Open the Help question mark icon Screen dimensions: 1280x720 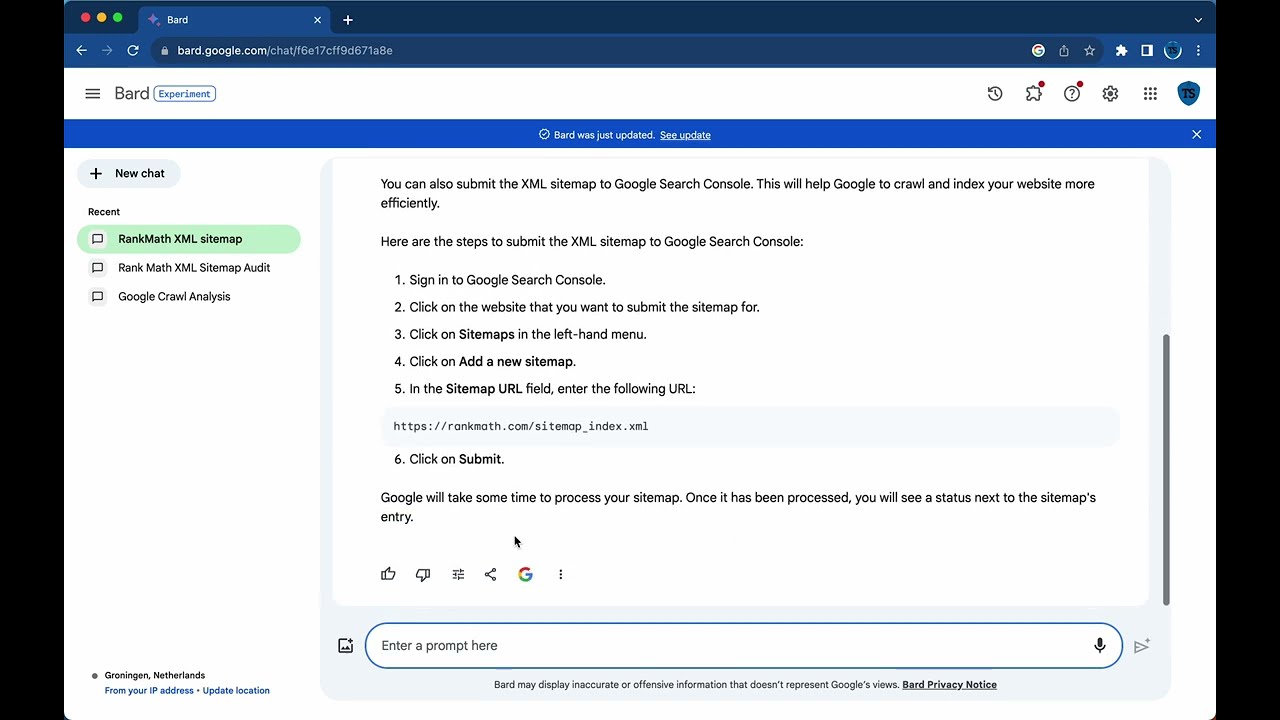(1072, 94)
